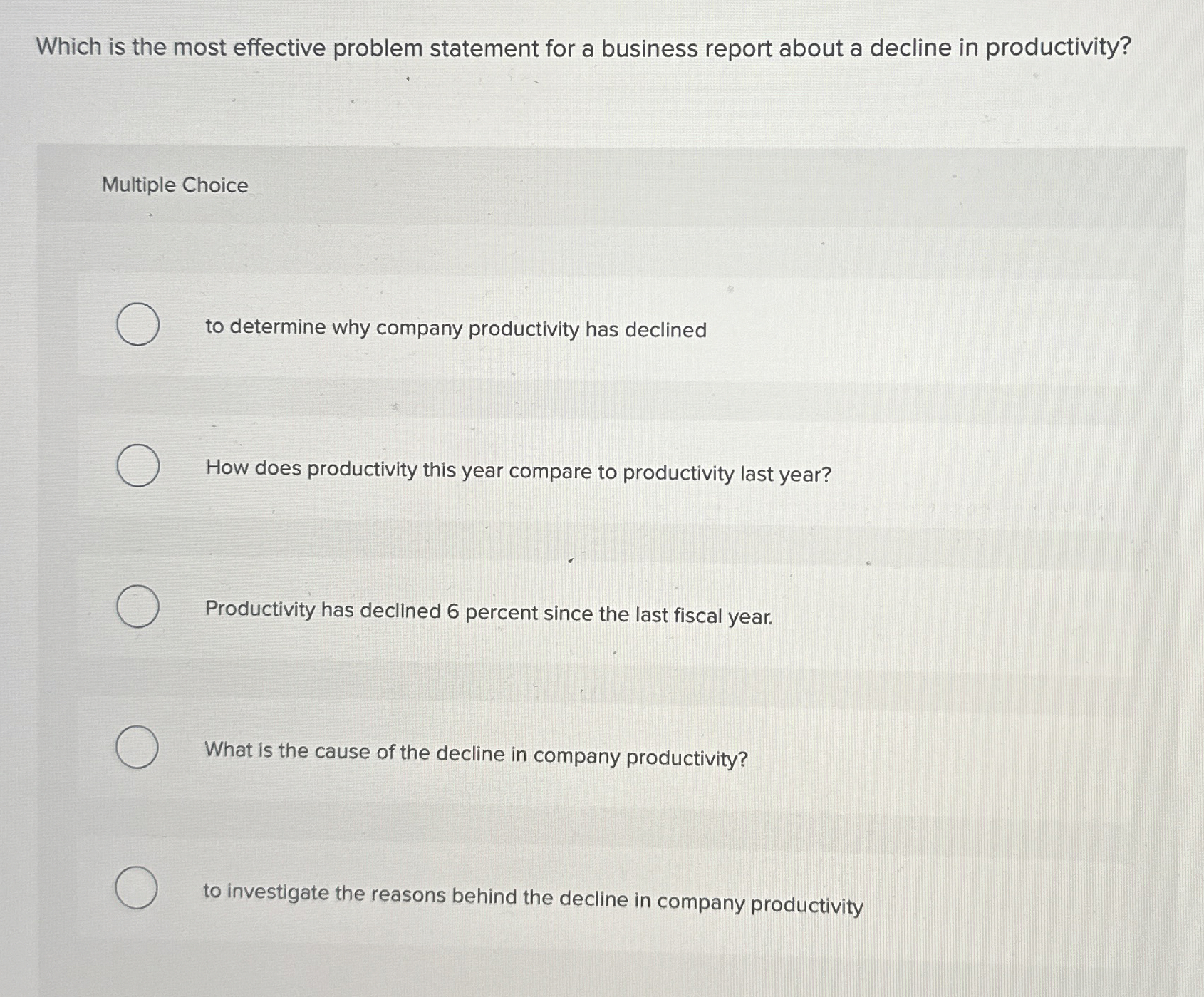The height and width of the screenshot is (997, 1204).
Task: Click the answer text 'to determine why company productivity has declined'
Action: 455,329
